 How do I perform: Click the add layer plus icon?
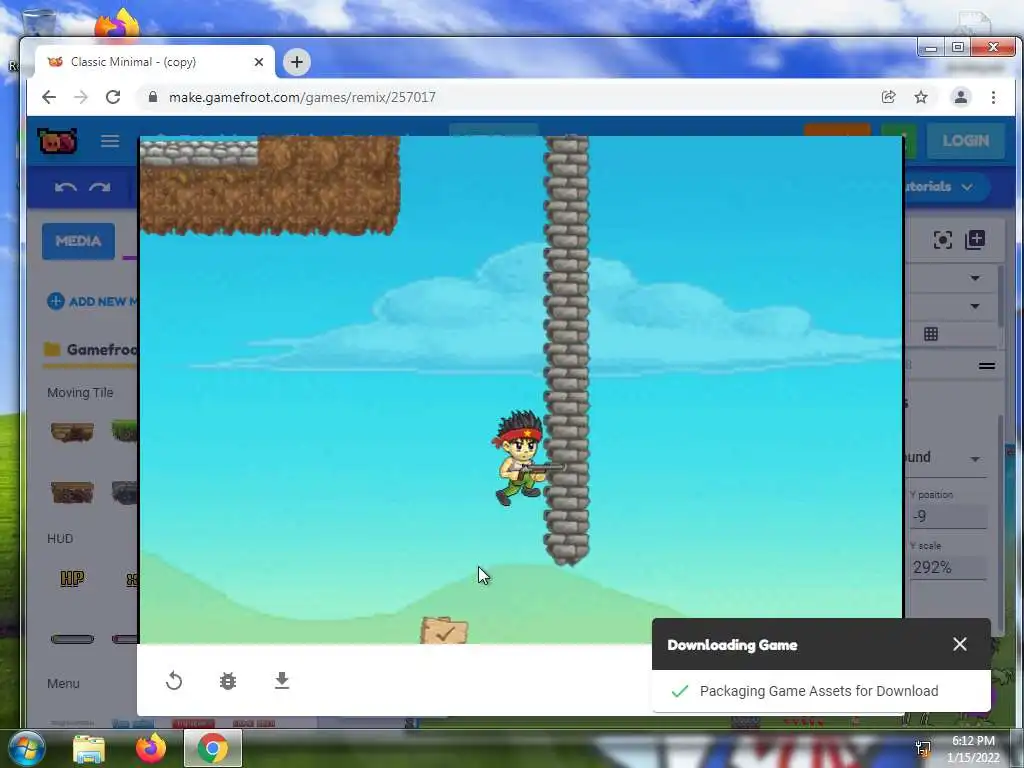975,240
